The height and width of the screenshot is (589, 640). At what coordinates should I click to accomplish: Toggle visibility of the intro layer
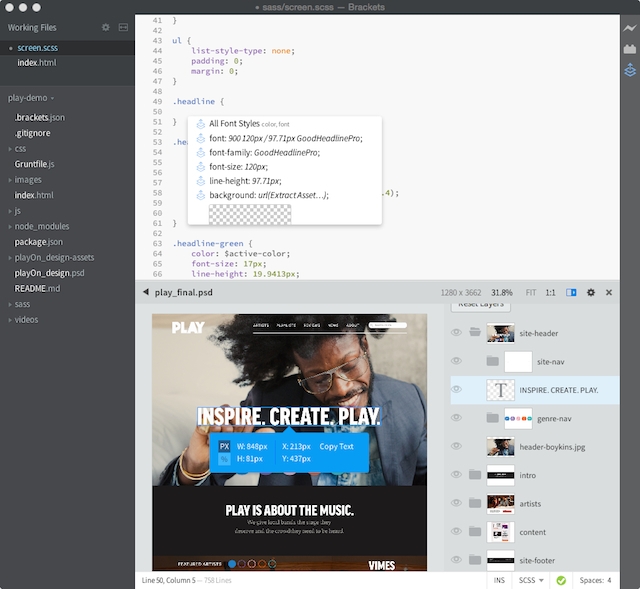456,475
